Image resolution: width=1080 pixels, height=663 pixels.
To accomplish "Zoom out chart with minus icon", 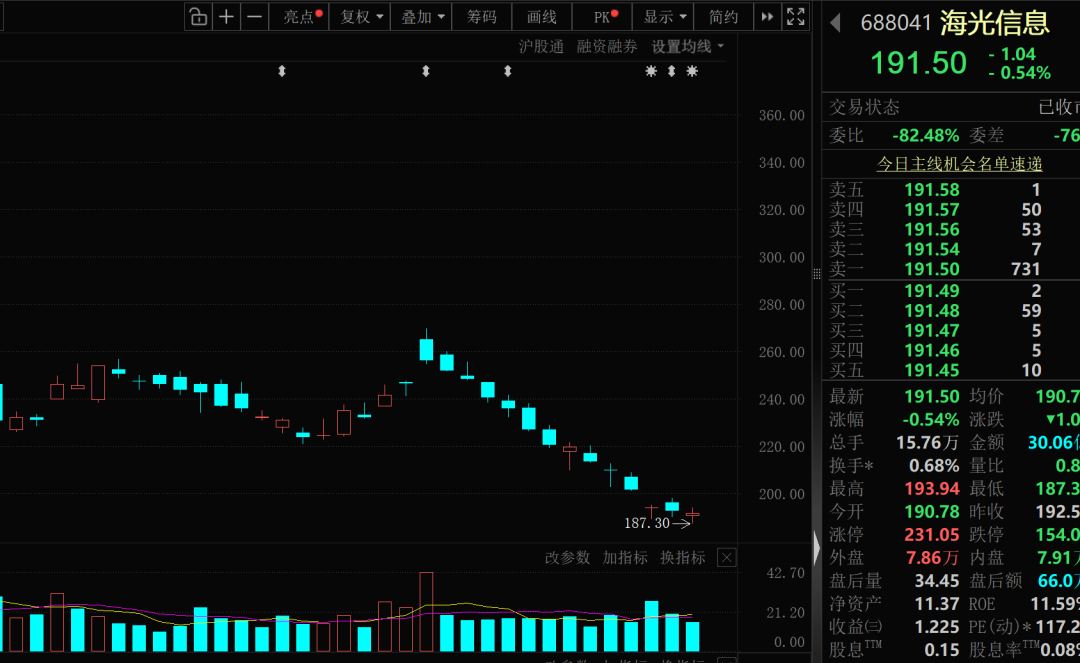I will 254,17.
